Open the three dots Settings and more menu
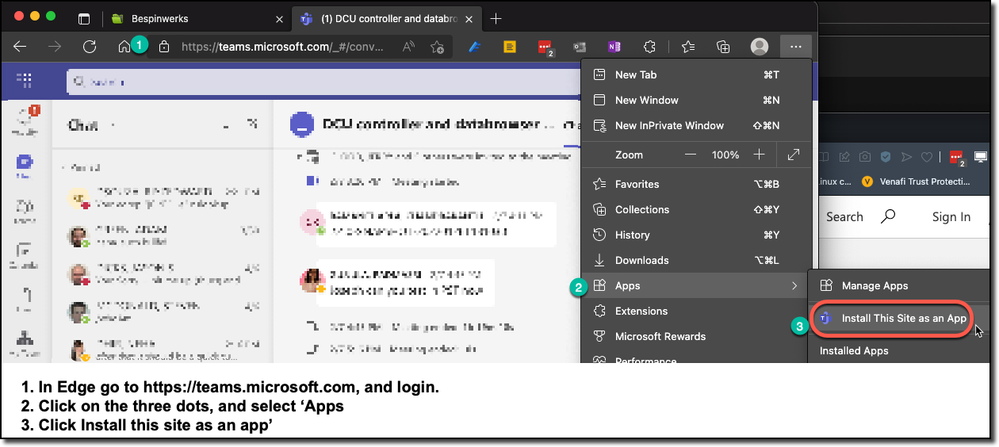 pos(795,46)
